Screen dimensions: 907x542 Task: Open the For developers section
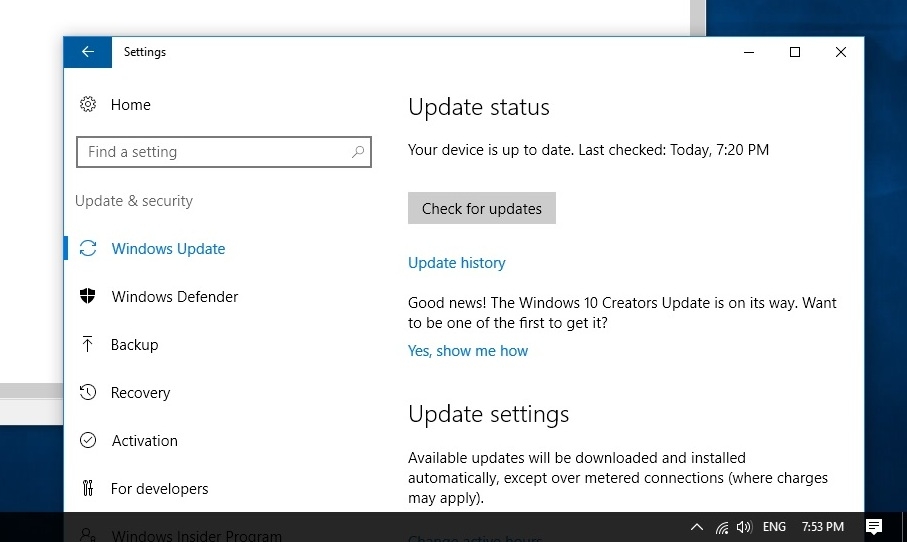point(160,489)
